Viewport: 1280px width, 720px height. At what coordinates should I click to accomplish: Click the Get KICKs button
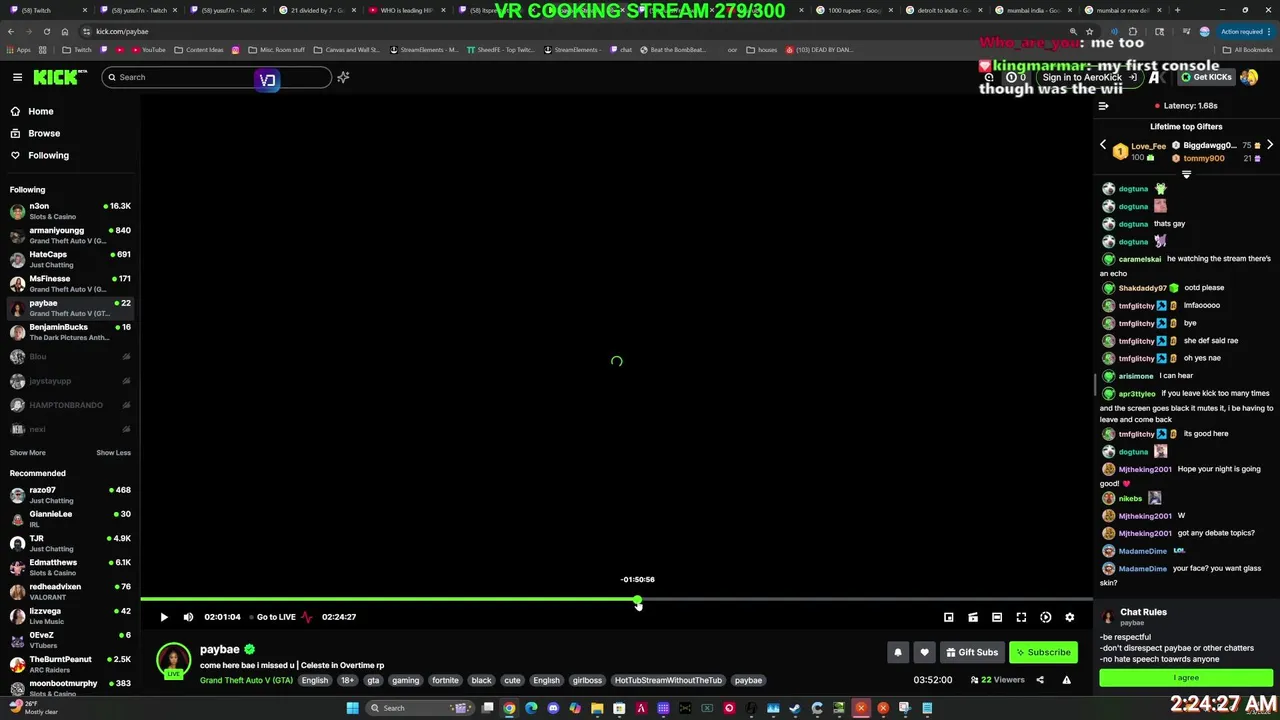(x=1206, y=77)
